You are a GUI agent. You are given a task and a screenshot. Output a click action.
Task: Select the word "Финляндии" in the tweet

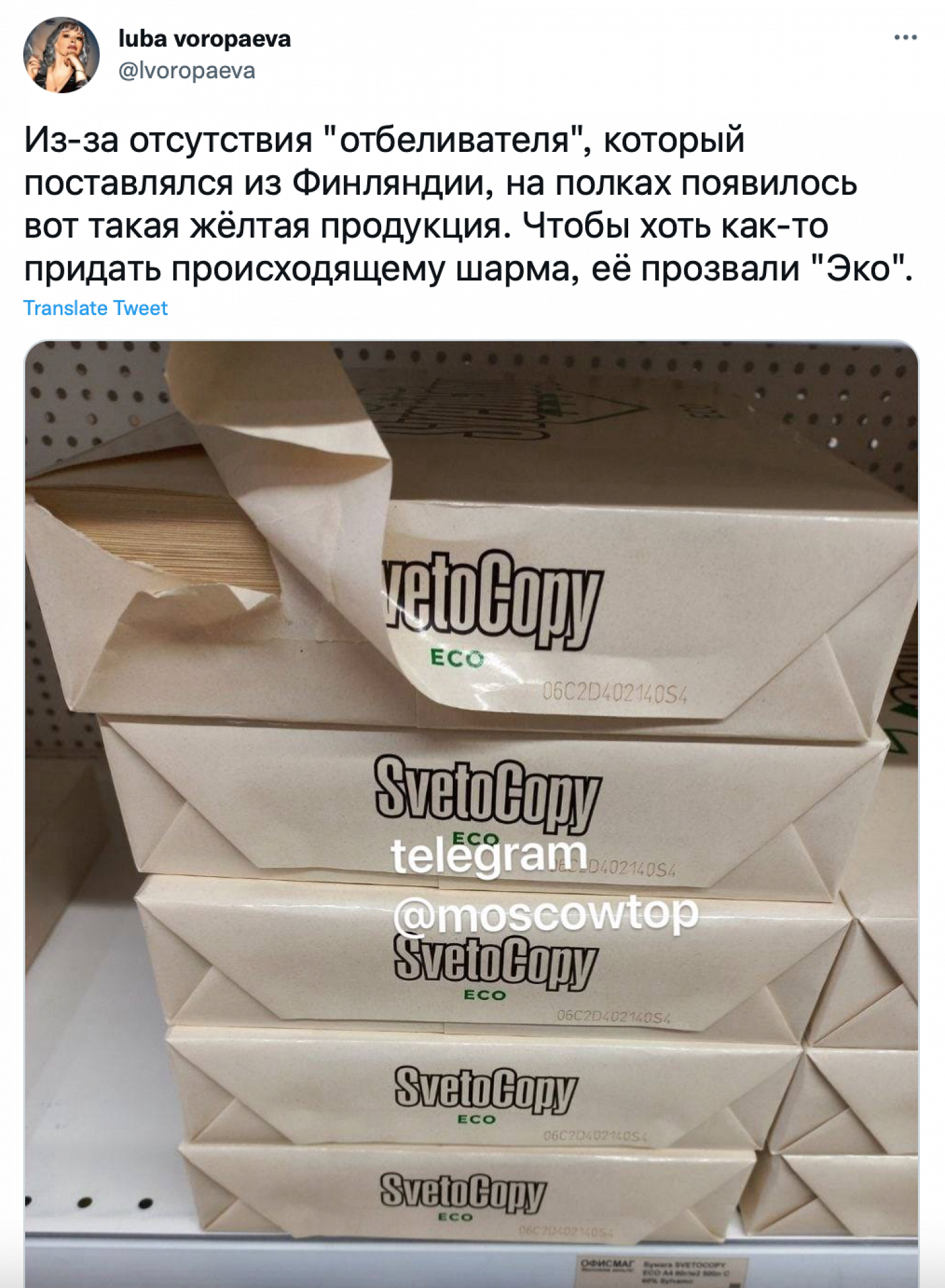pos(389,184)
